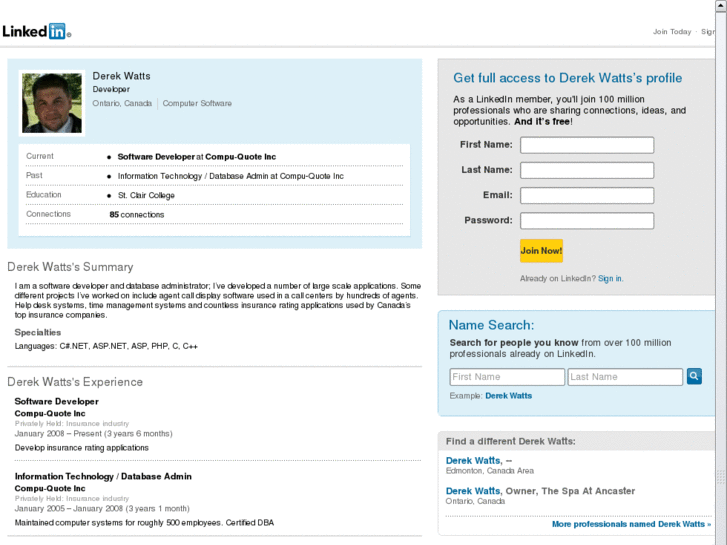Click January 2005 – January 2008 date range

point(102,509)
